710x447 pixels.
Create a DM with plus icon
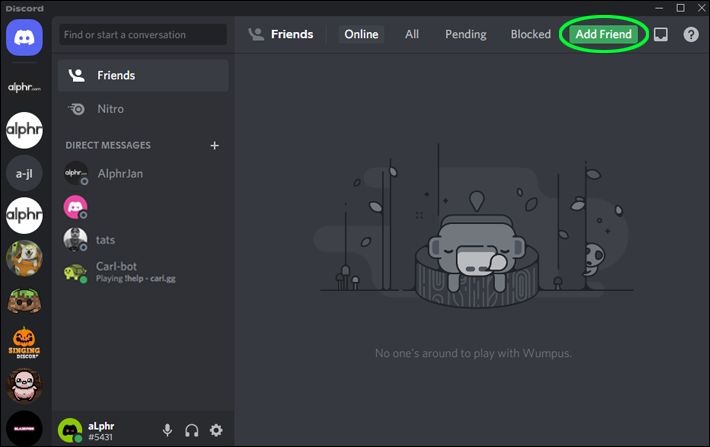[215, 145]
